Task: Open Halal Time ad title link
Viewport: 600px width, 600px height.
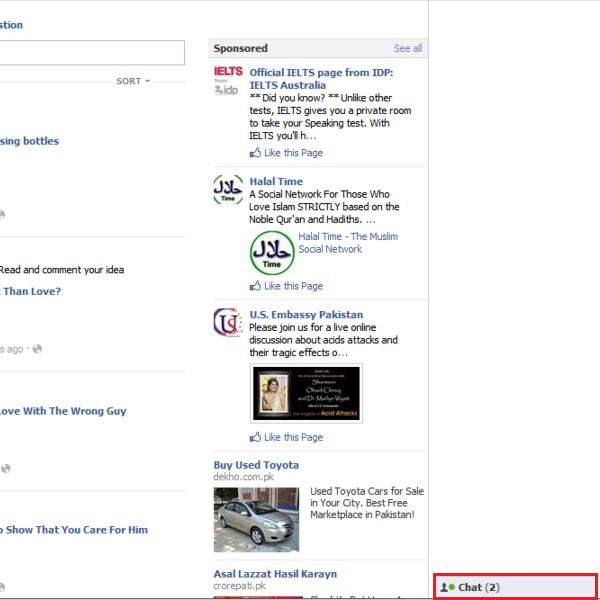Action: 276,181
